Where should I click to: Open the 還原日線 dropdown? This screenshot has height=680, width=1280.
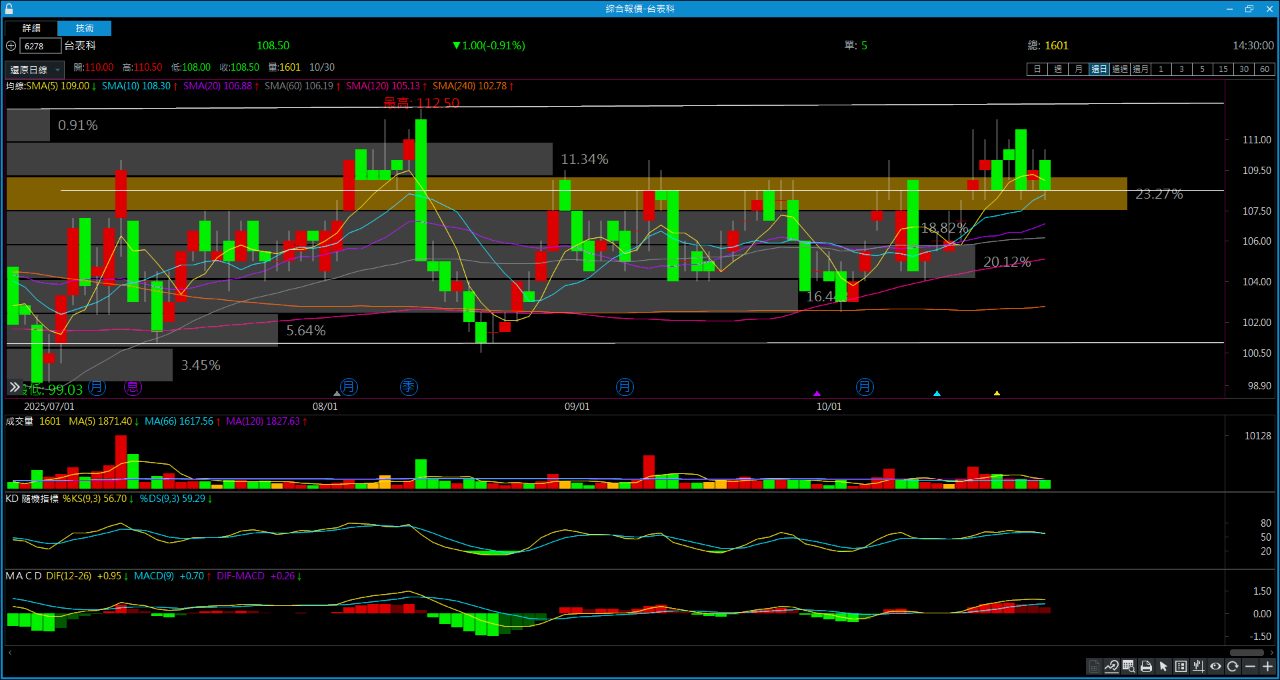tap(35, 69)
